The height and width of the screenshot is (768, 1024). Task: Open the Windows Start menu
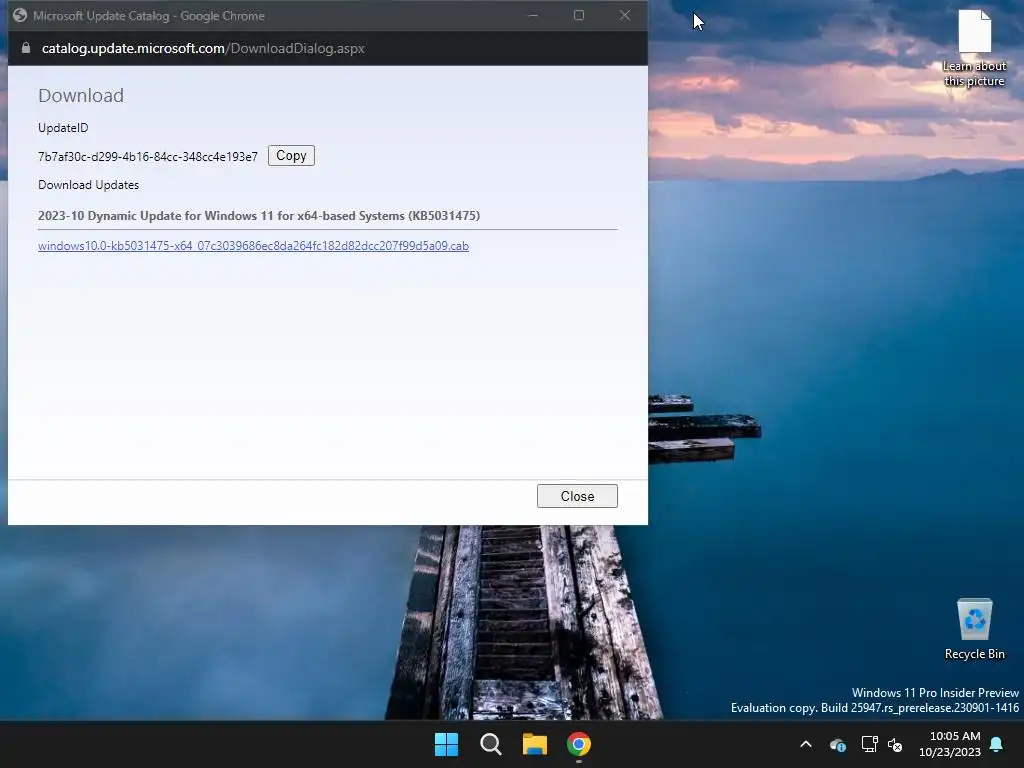(447, 744)
